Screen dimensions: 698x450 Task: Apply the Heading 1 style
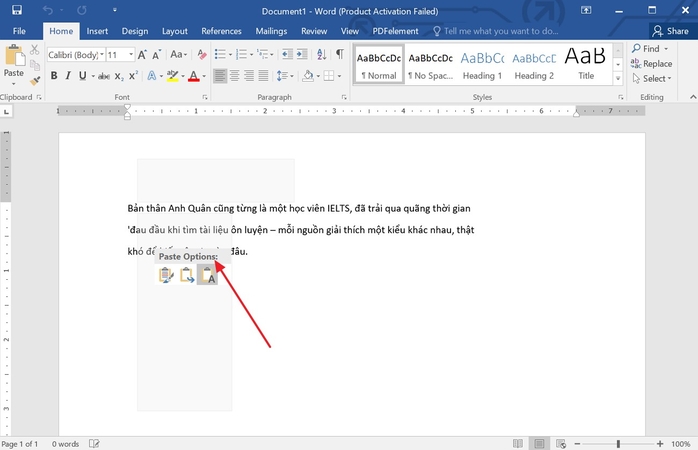(483, 65)
